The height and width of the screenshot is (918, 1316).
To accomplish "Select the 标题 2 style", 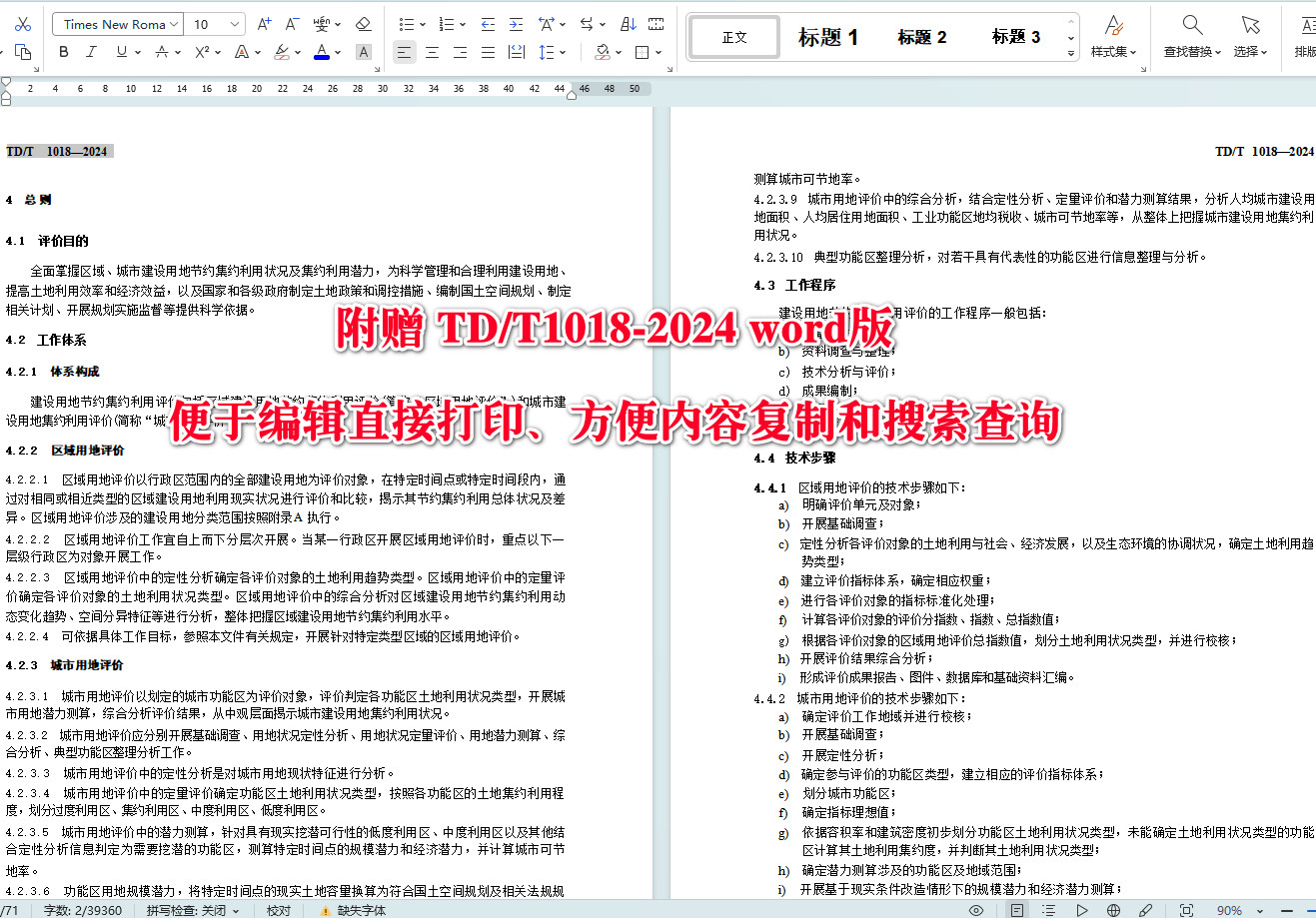I will (921, 37).
